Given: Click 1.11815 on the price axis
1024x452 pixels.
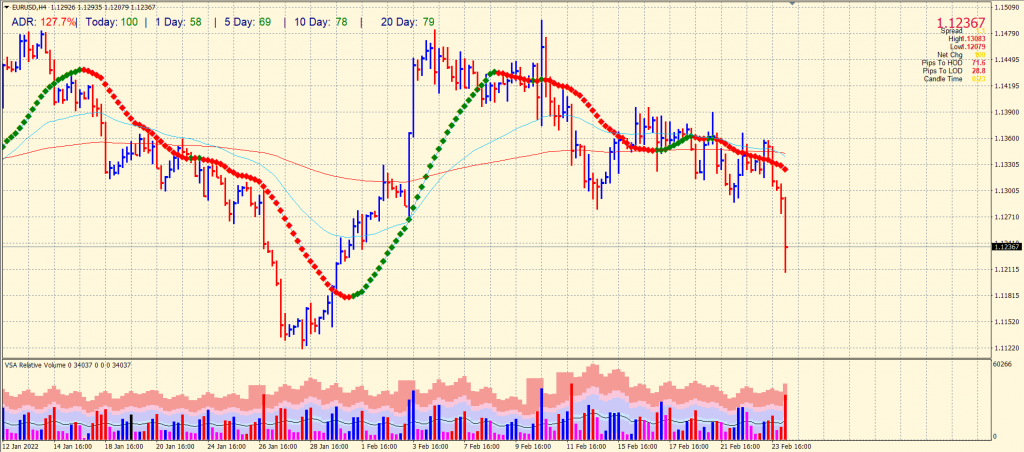Looking at the screenshot, I should coord(1006,295).
